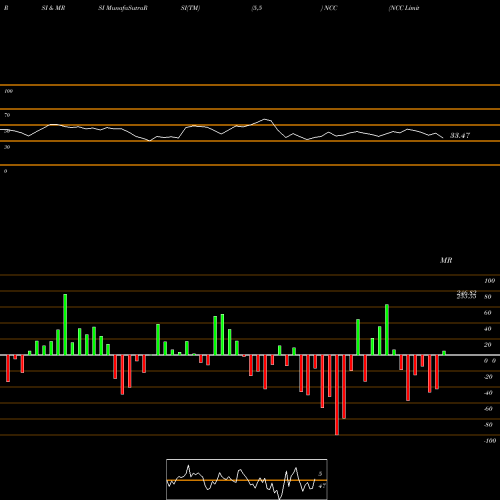Click the ') NCC' header label
This screenshot has width=500, height=500.
pyautogui.click(x=329, y=8)
